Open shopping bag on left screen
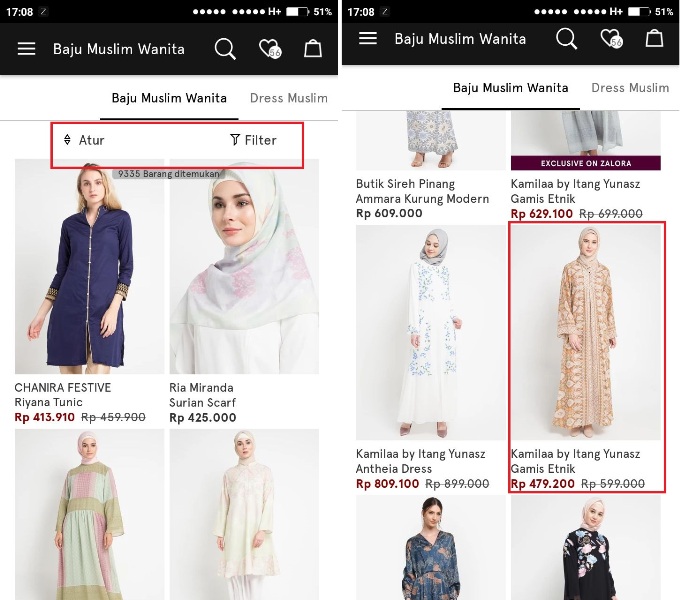The height and width of the screenshot is (600, 681). (313, 49)
